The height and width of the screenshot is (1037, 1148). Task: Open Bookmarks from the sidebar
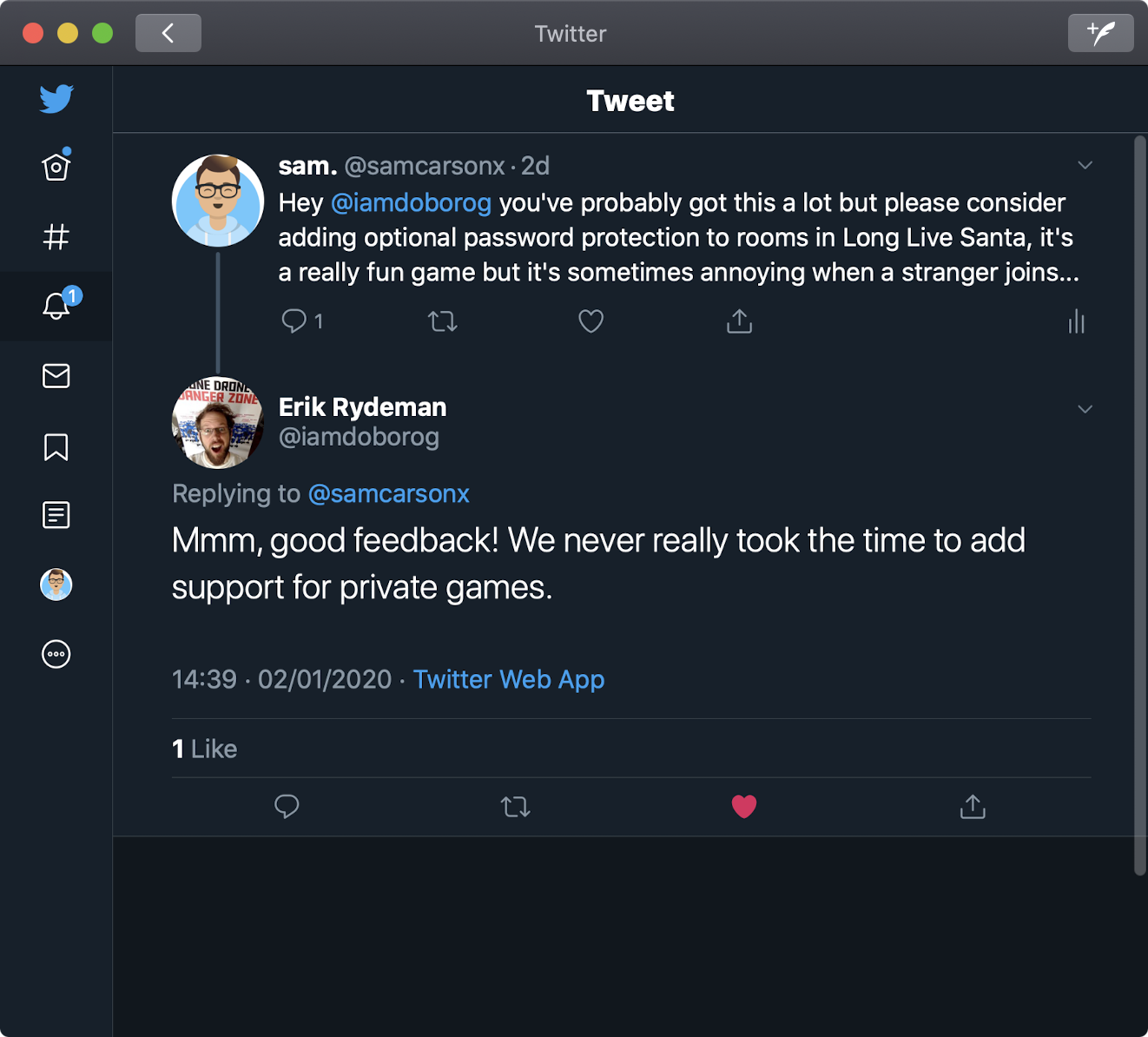(x=56, y=447)
